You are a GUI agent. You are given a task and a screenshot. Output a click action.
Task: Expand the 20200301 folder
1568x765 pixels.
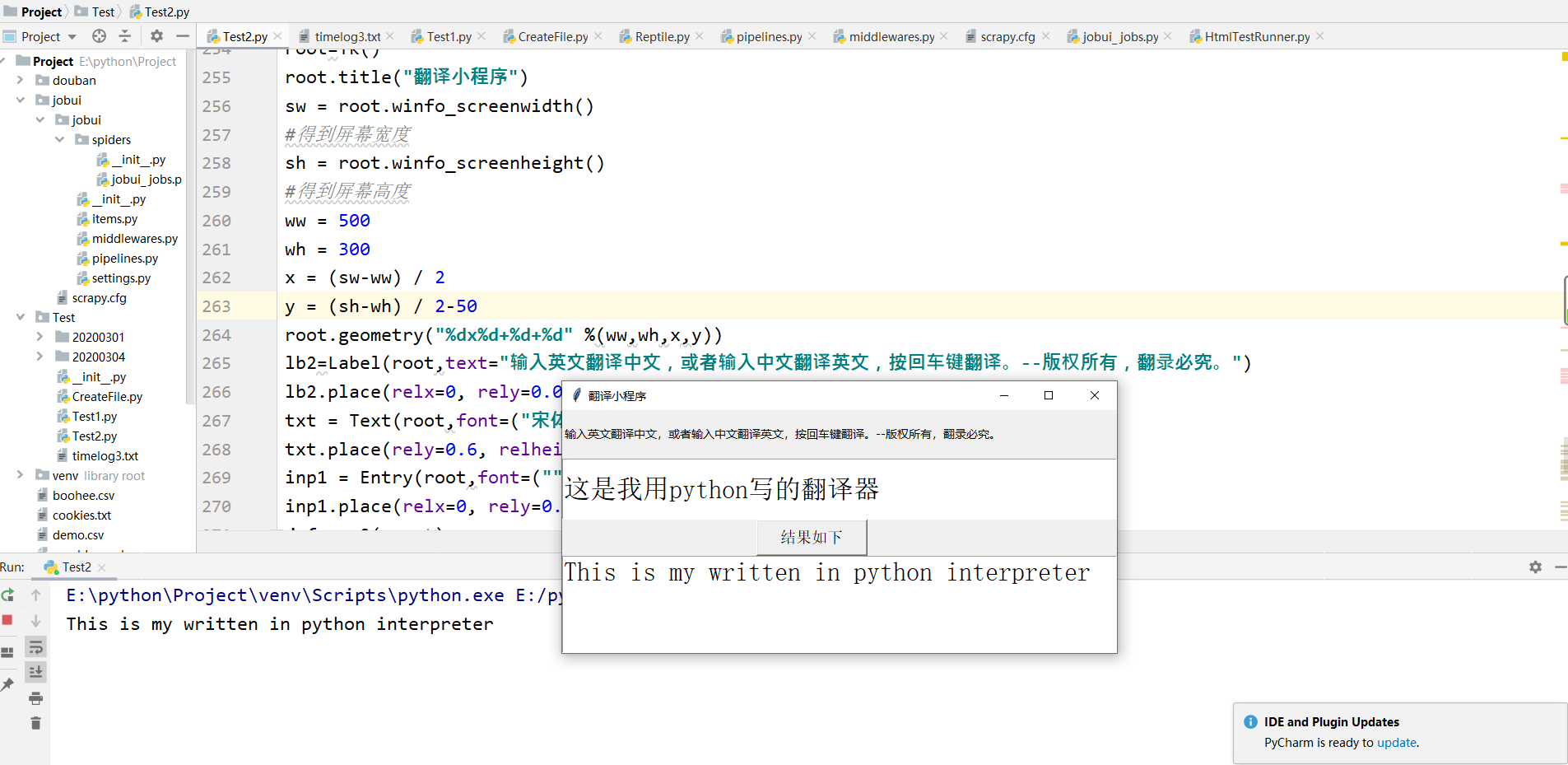click(x=38, y=337)
